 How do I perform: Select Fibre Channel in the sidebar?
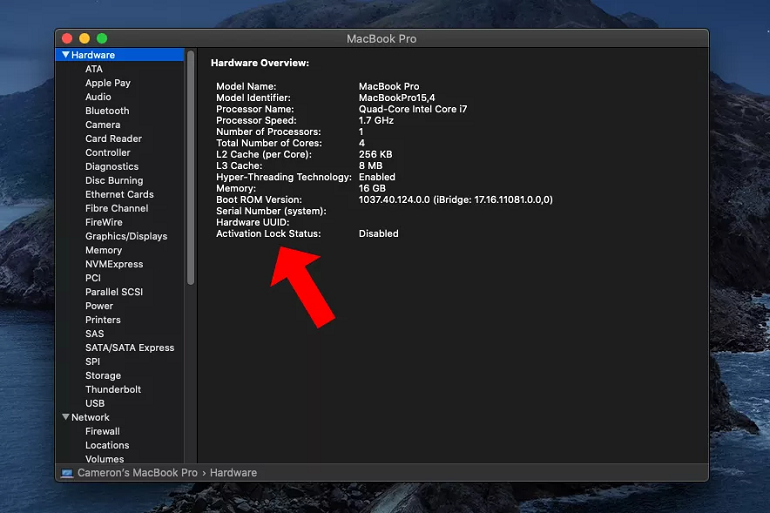tap(116, 208)
